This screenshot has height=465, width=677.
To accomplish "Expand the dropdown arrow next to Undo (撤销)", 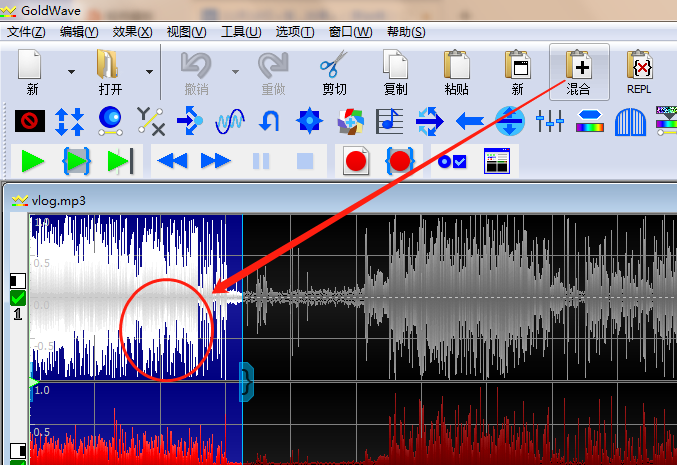I will [235, 72].
